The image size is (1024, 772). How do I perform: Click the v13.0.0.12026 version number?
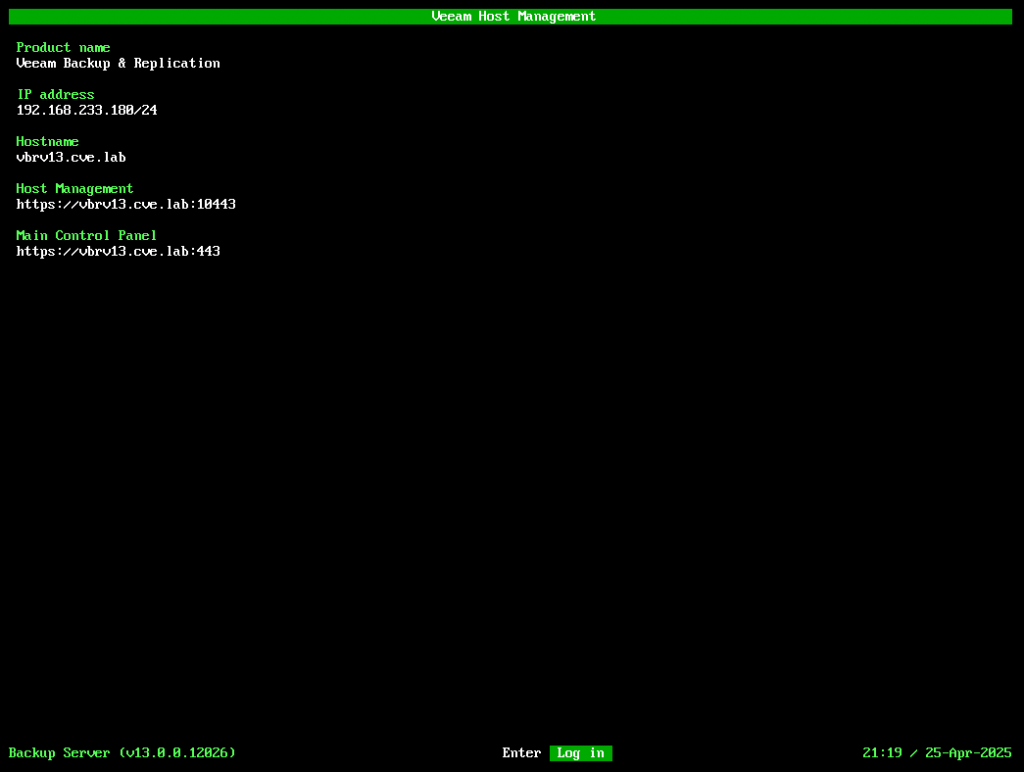(x=177, y=753)
